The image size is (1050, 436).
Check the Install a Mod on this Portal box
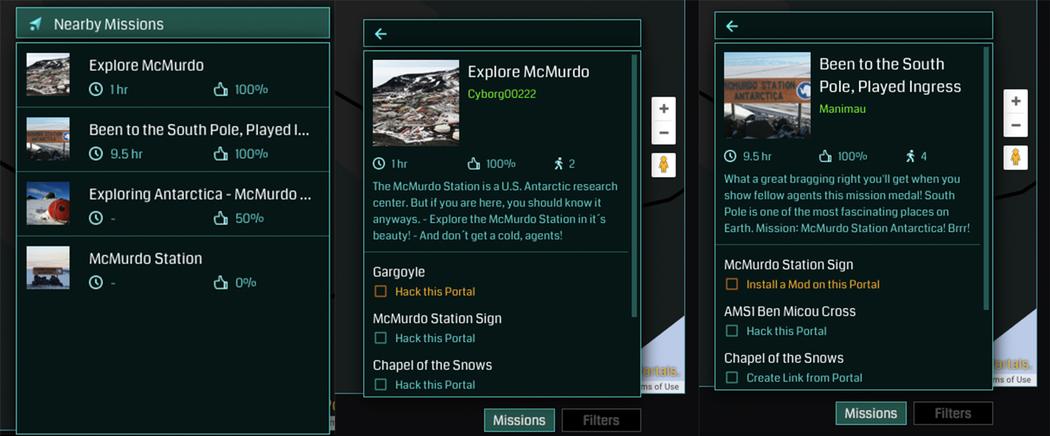click(x=732, y=284)
